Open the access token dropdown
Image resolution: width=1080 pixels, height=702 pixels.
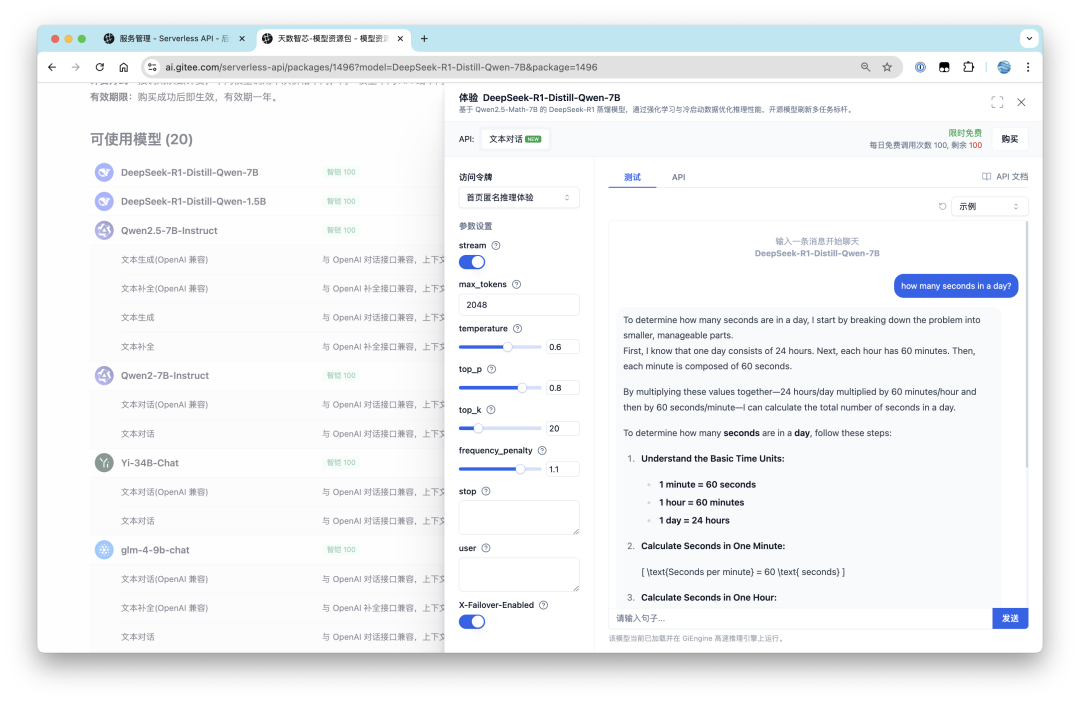[519, 198]
